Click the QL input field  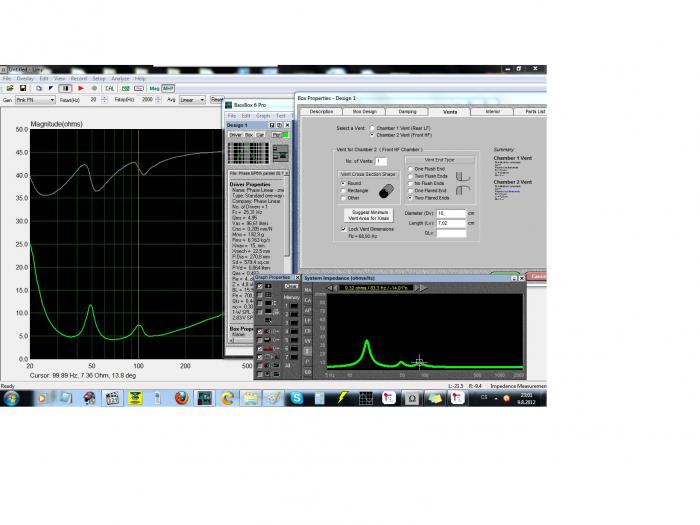pyautogui.click(x=451, y=233)
